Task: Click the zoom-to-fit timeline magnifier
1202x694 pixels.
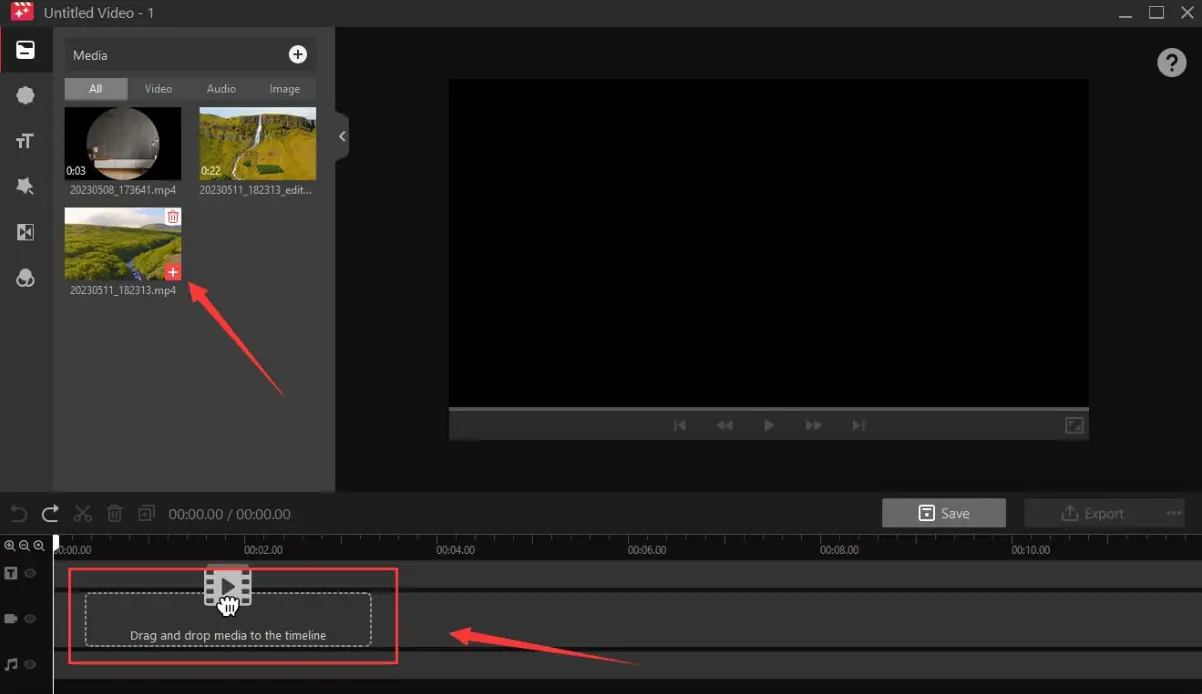Action: click(x=39, y=546)
